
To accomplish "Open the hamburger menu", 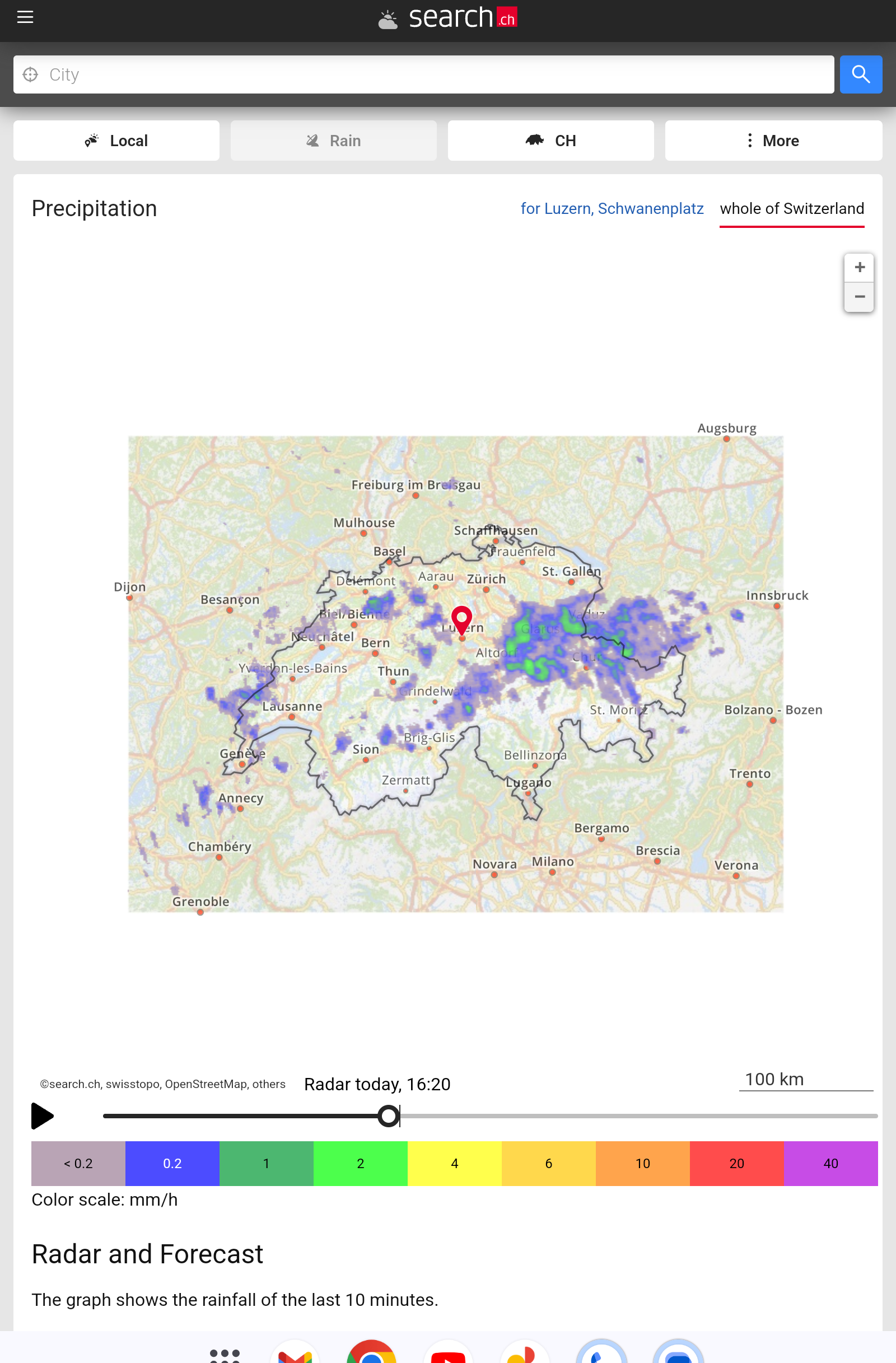I will [25, 17].
